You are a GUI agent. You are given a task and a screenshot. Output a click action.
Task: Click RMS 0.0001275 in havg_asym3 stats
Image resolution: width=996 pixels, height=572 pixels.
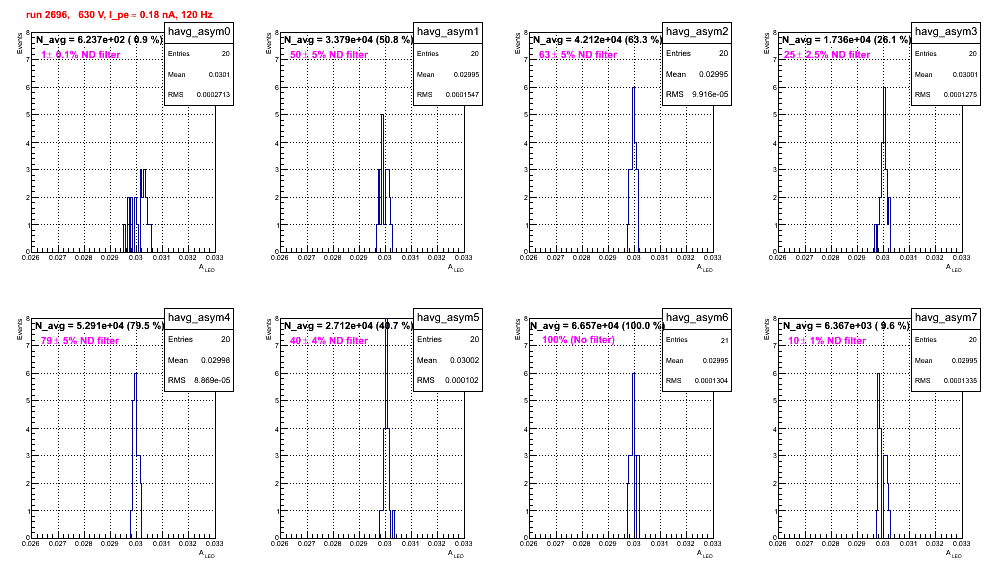pos(946,94)
